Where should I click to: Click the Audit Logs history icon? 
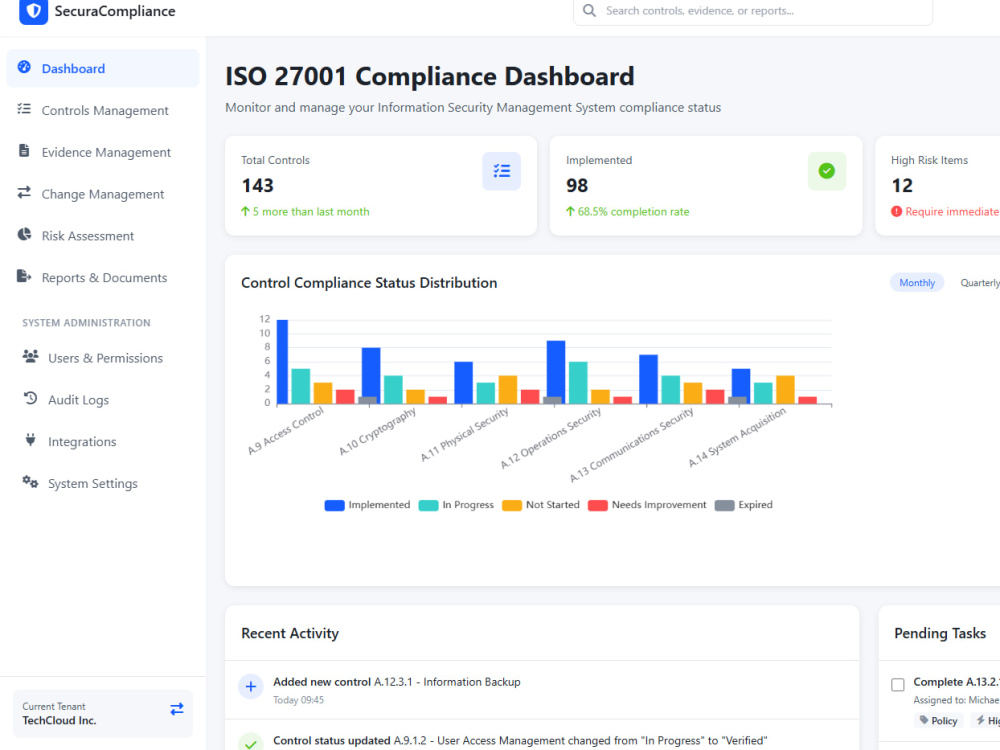tap(30, 399)
